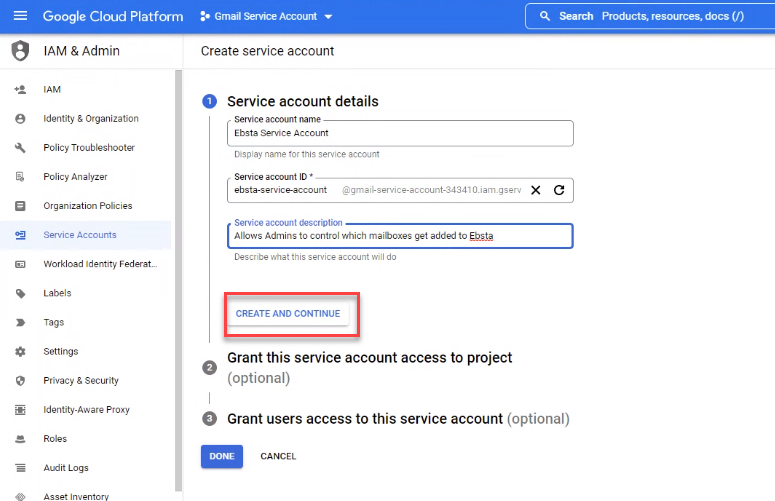
Task: Click the IAM & Admin shield icon
Action: pyautogui.click(x=20, y=51)
